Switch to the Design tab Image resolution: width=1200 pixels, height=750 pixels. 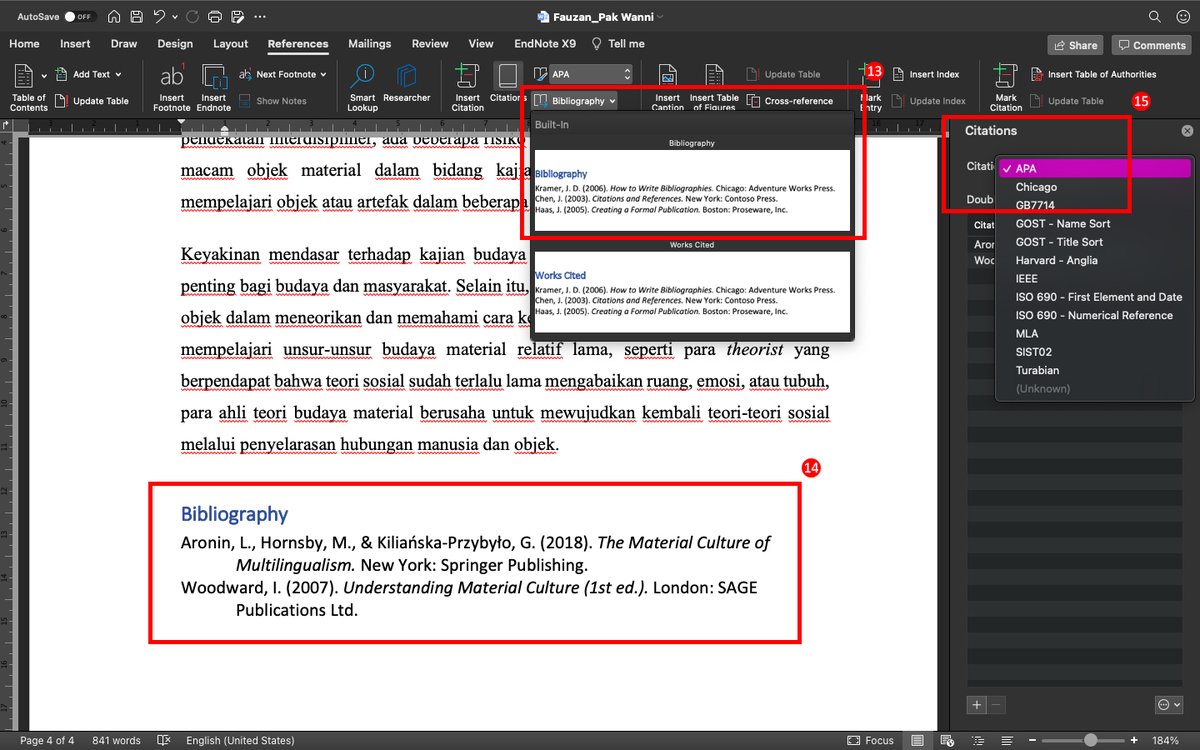[175, 44]
